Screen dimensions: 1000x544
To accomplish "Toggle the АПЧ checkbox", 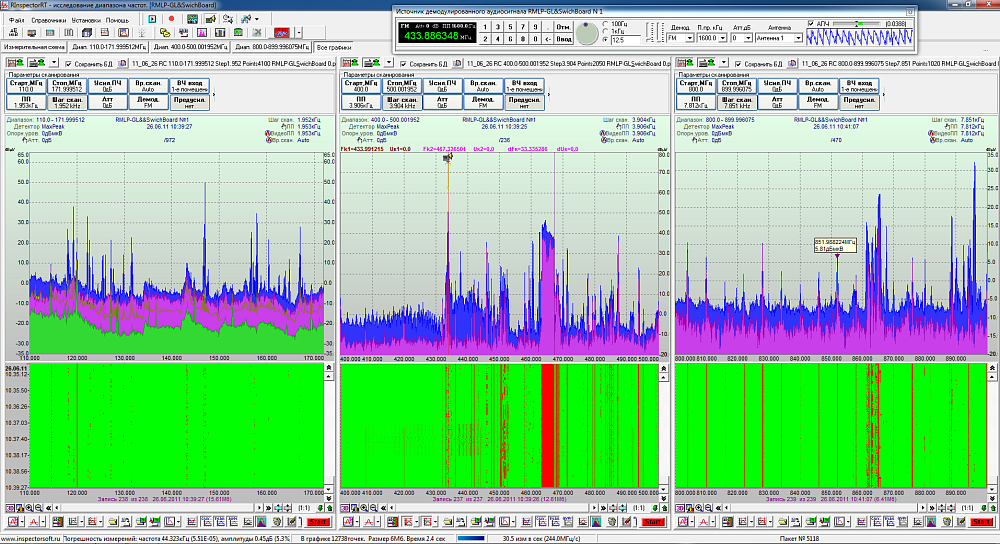I will 811,23.
